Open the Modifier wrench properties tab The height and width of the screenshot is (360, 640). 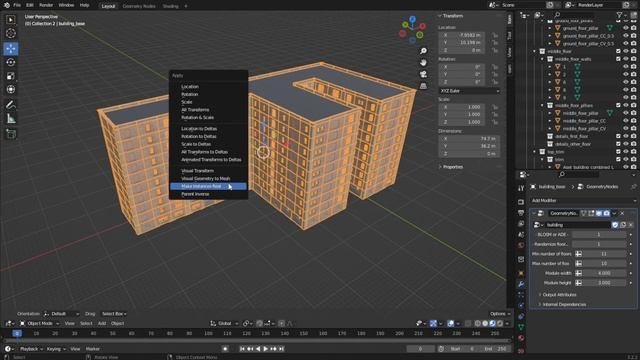tap(521, 284)
